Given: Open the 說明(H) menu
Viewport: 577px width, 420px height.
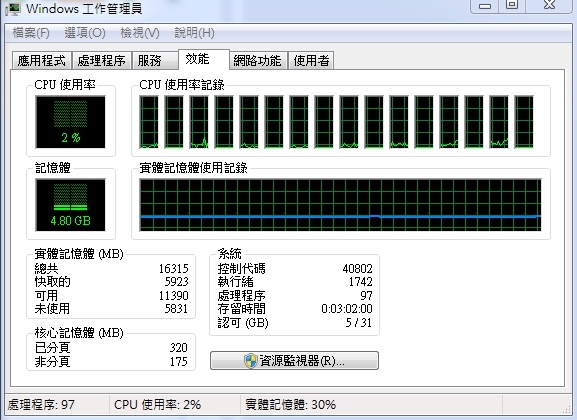Looking at the screenshot, I should coord(194,33).
